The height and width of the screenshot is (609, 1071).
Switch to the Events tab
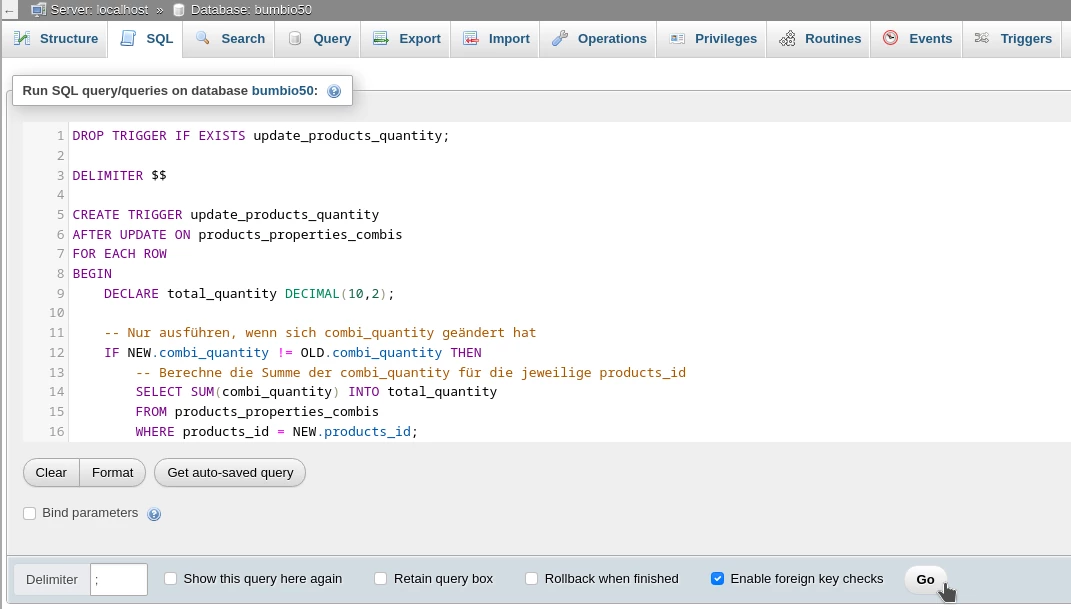point(917,39)
